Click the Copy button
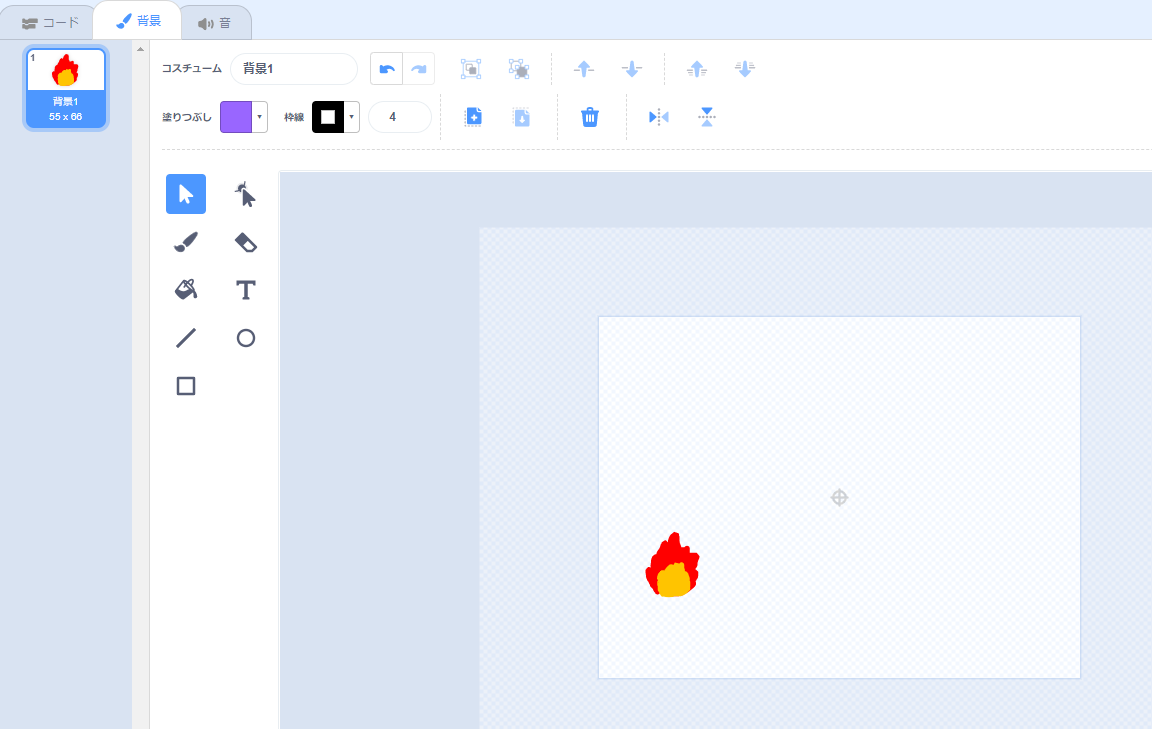Image resolution: width=1152 pixels, height=729 pixels. pyautogui.click(x=473, y=117)
